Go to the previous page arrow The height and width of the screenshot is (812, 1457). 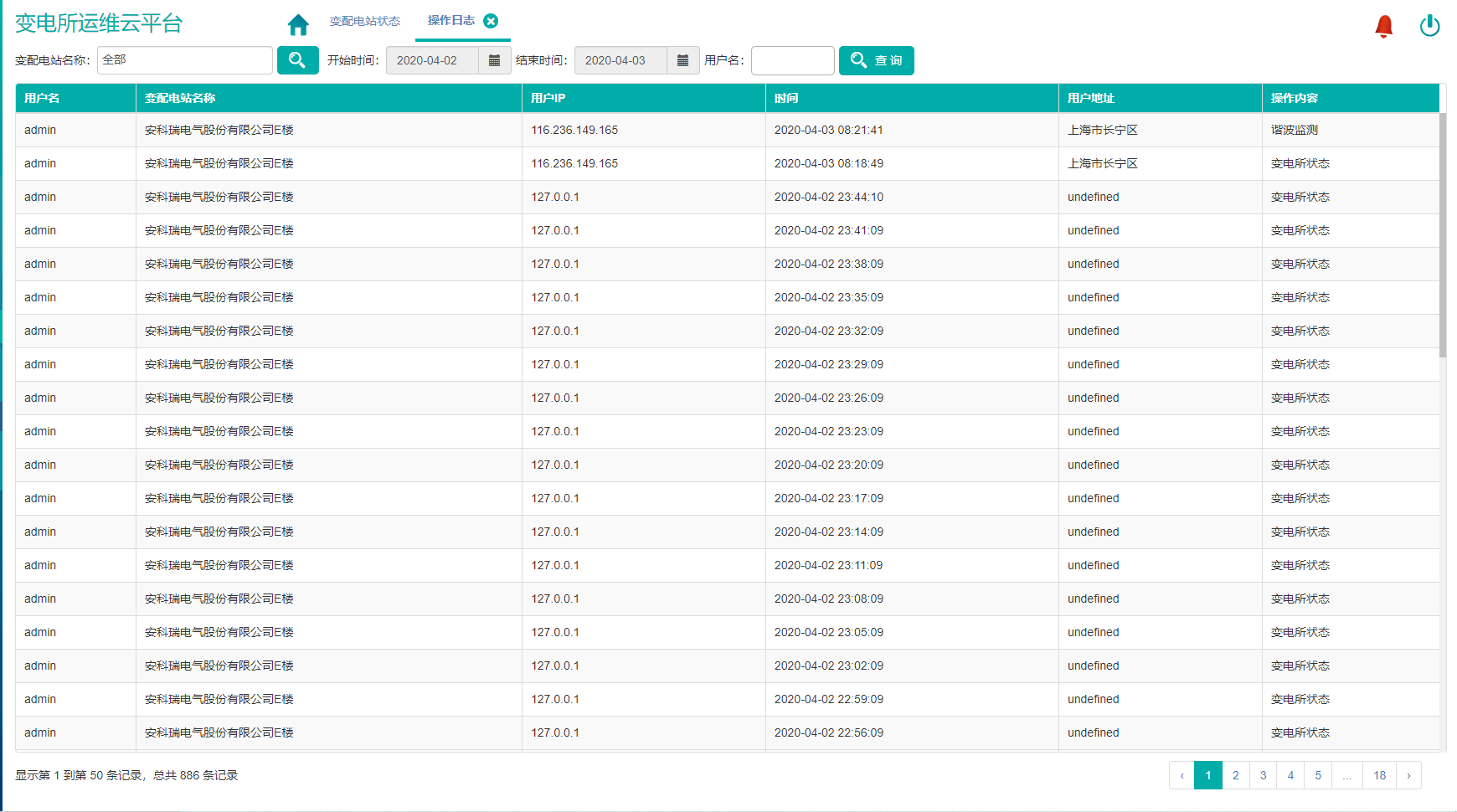1182,775
